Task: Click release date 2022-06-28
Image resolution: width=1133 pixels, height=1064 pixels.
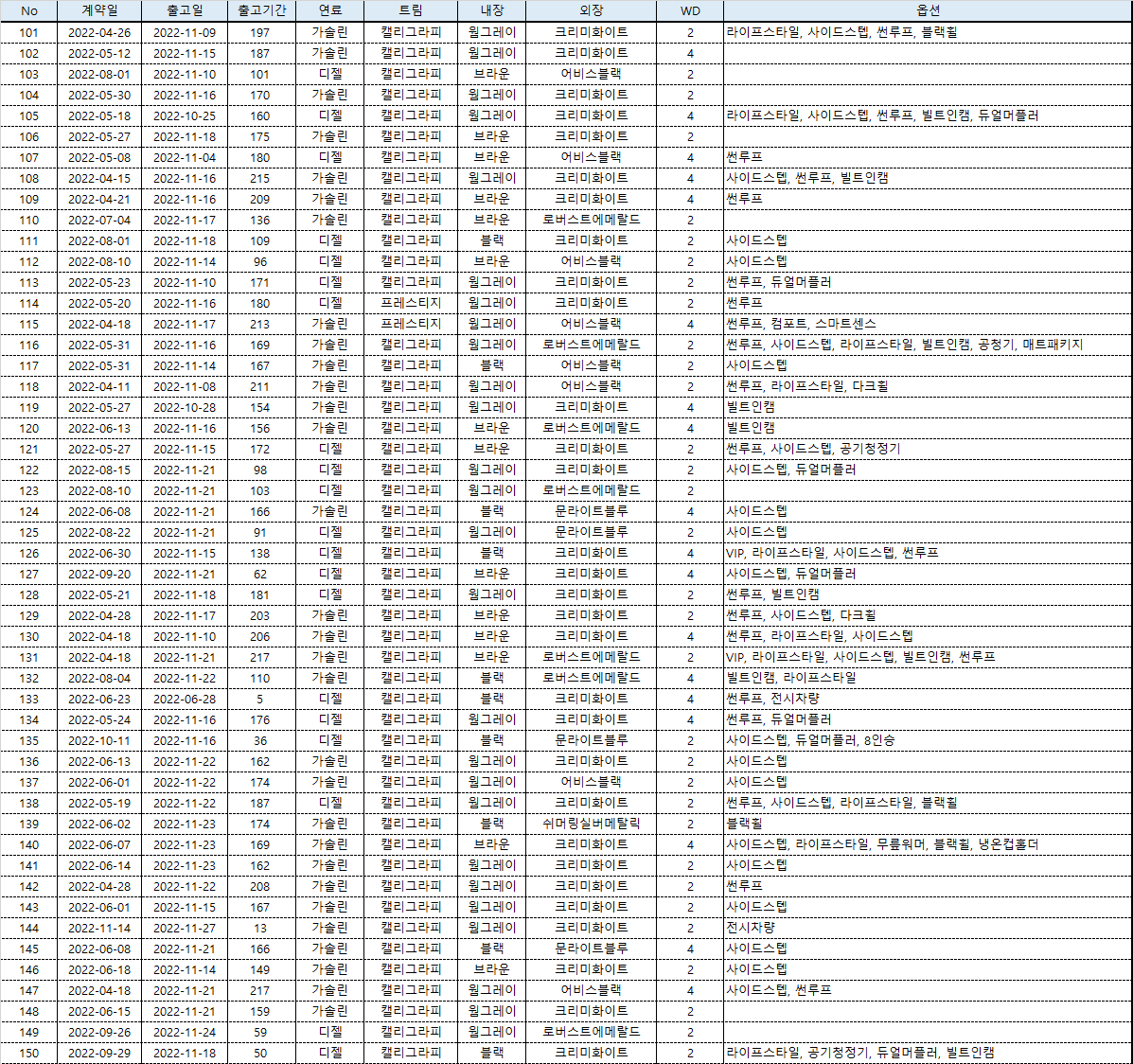Action: click(x=185, y=699)
